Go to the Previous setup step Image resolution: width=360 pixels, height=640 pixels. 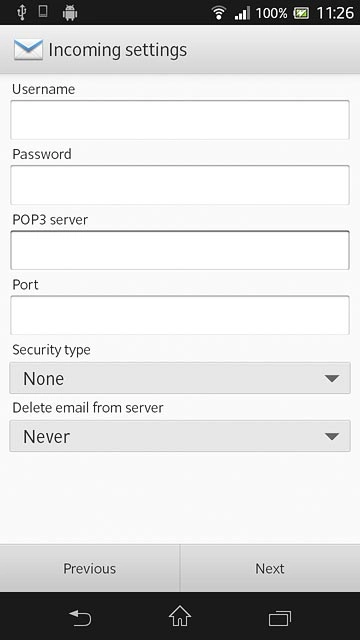pos(90,568)
